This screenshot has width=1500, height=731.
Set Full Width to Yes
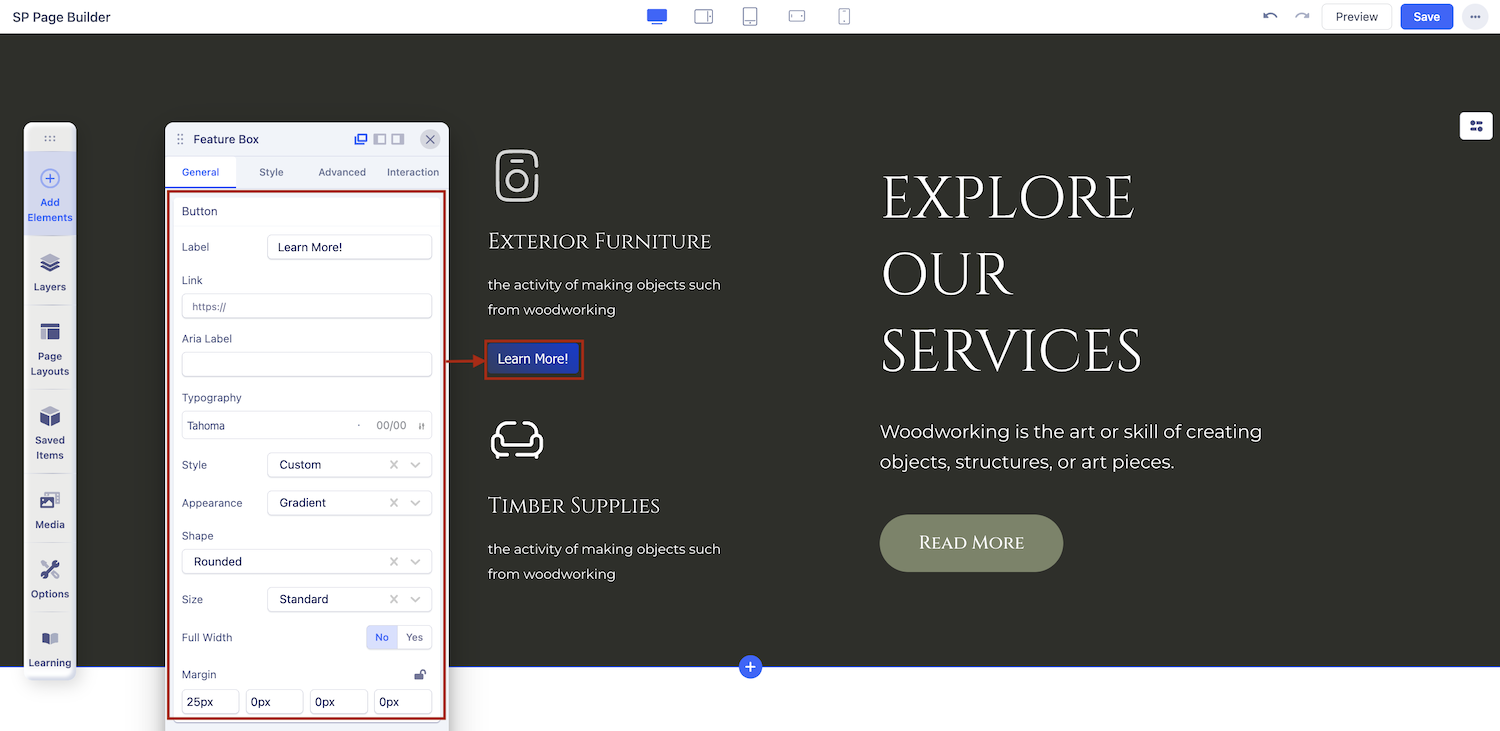(414, 638)
